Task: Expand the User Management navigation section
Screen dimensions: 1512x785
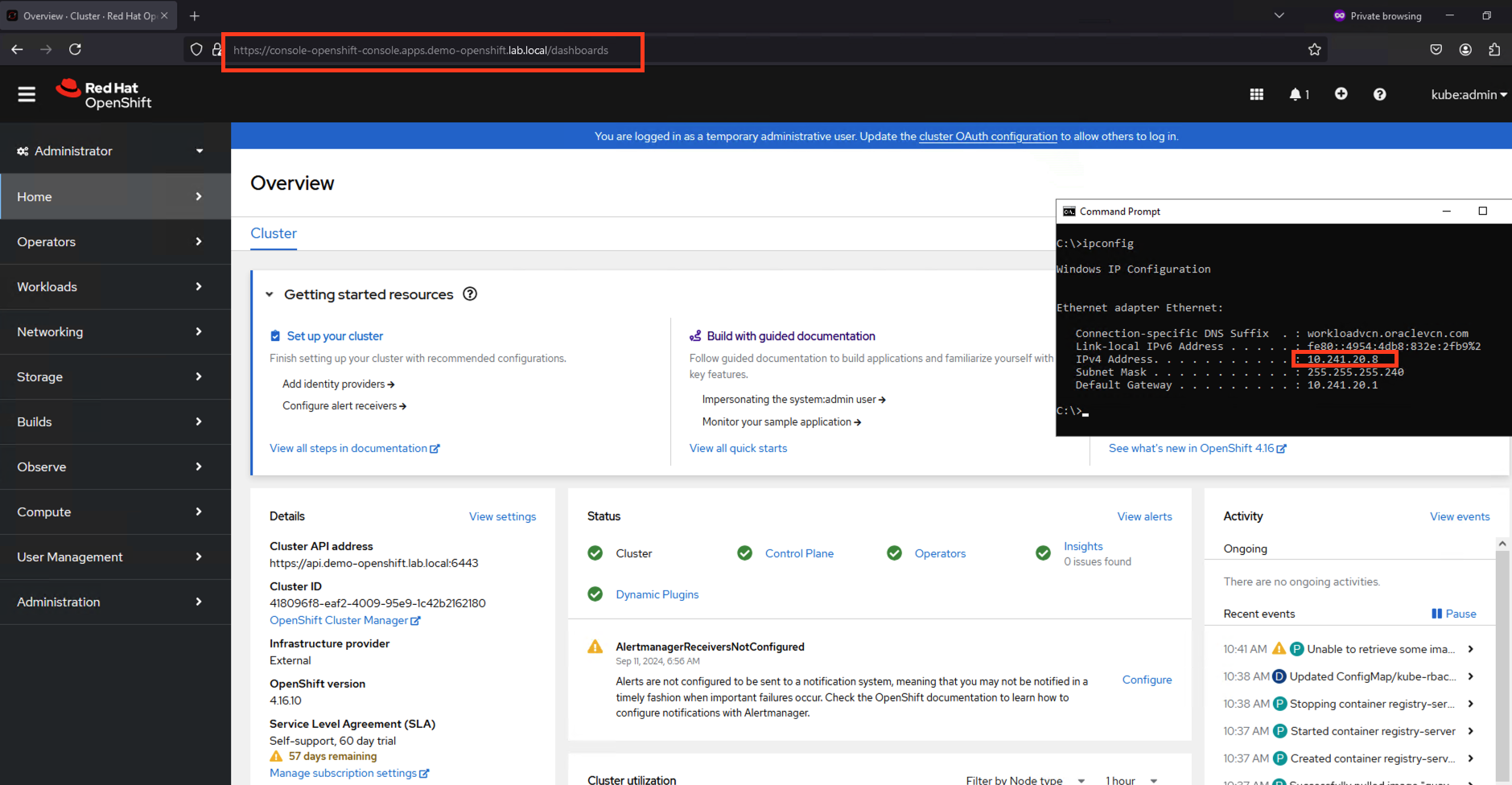Action: pyautogui.click(x=115, y=557)
